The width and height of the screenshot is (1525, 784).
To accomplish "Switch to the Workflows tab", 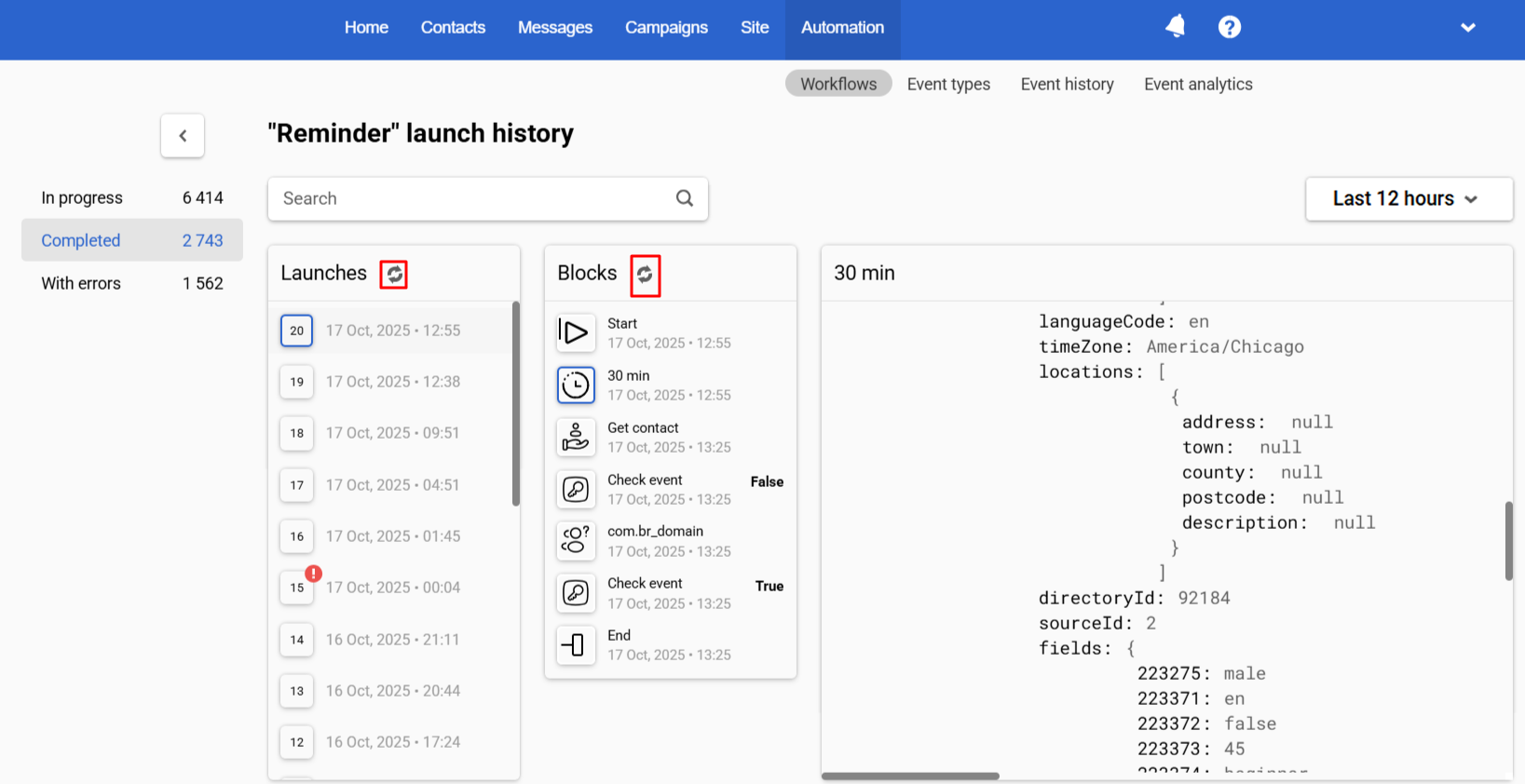I will tap(838, 84).
